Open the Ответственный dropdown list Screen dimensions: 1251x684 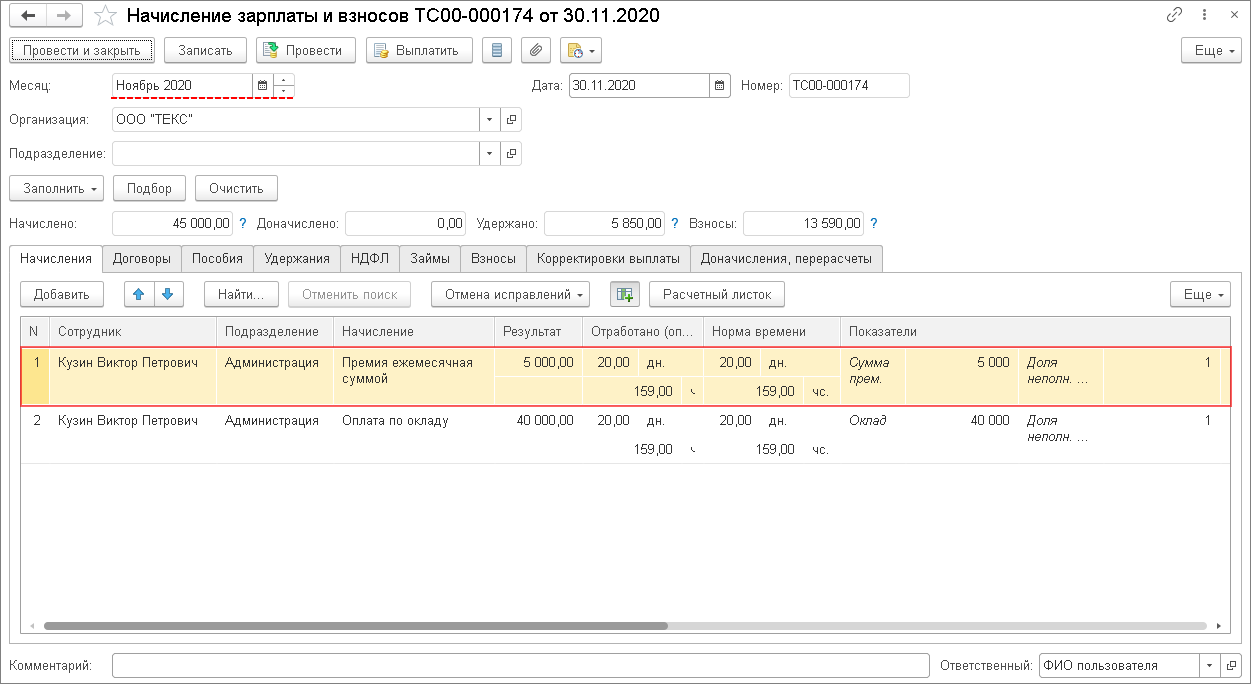click(1209, 665)
